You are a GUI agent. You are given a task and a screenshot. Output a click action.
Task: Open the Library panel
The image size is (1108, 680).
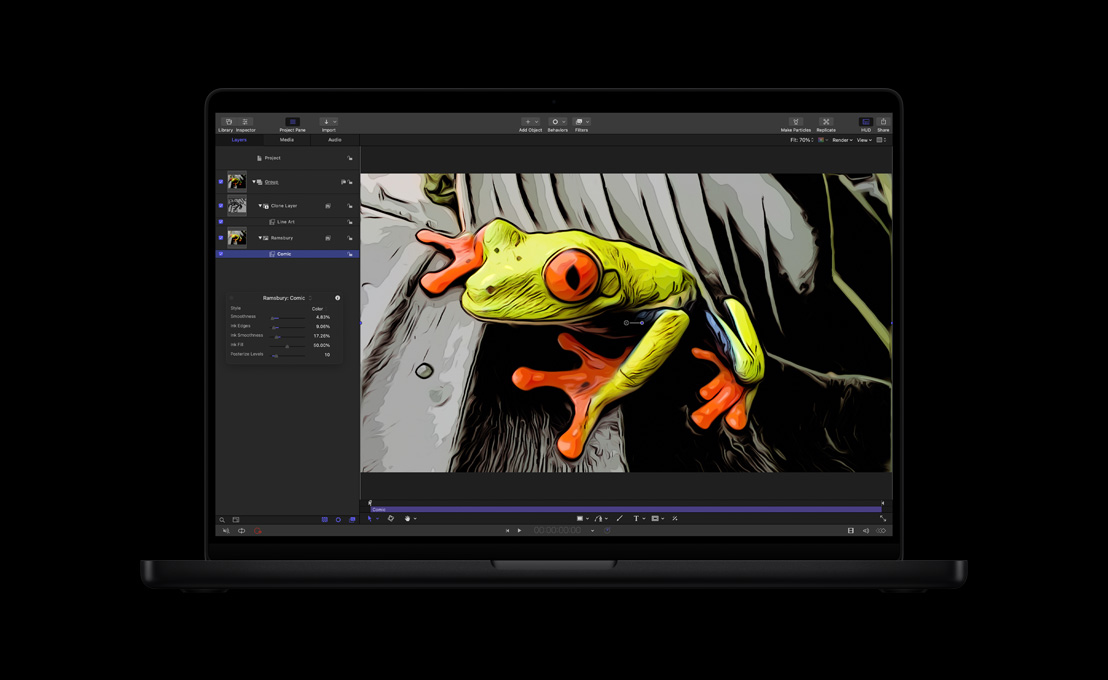tap(227, 120)
